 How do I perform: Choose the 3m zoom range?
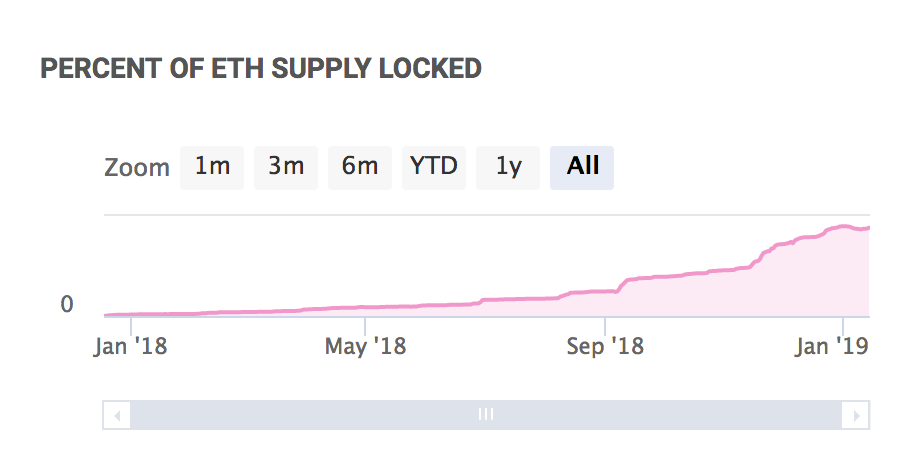pos(286,167)
